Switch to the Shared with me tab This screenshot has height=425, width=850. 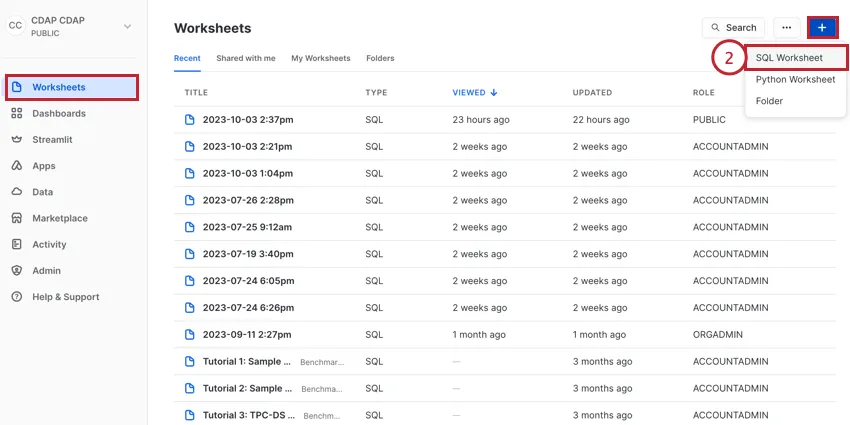click(245, 59)
